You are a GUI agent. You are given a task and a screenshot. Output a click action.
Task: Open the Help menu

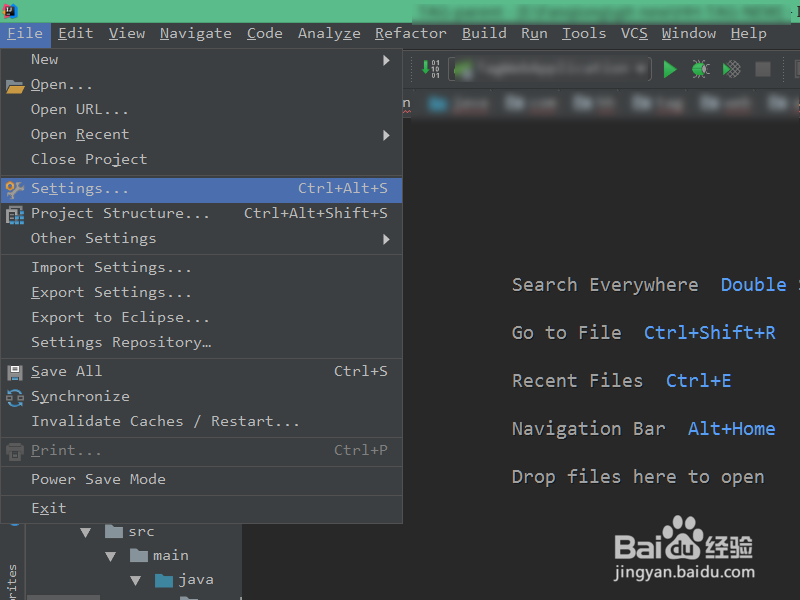[748, 33]
